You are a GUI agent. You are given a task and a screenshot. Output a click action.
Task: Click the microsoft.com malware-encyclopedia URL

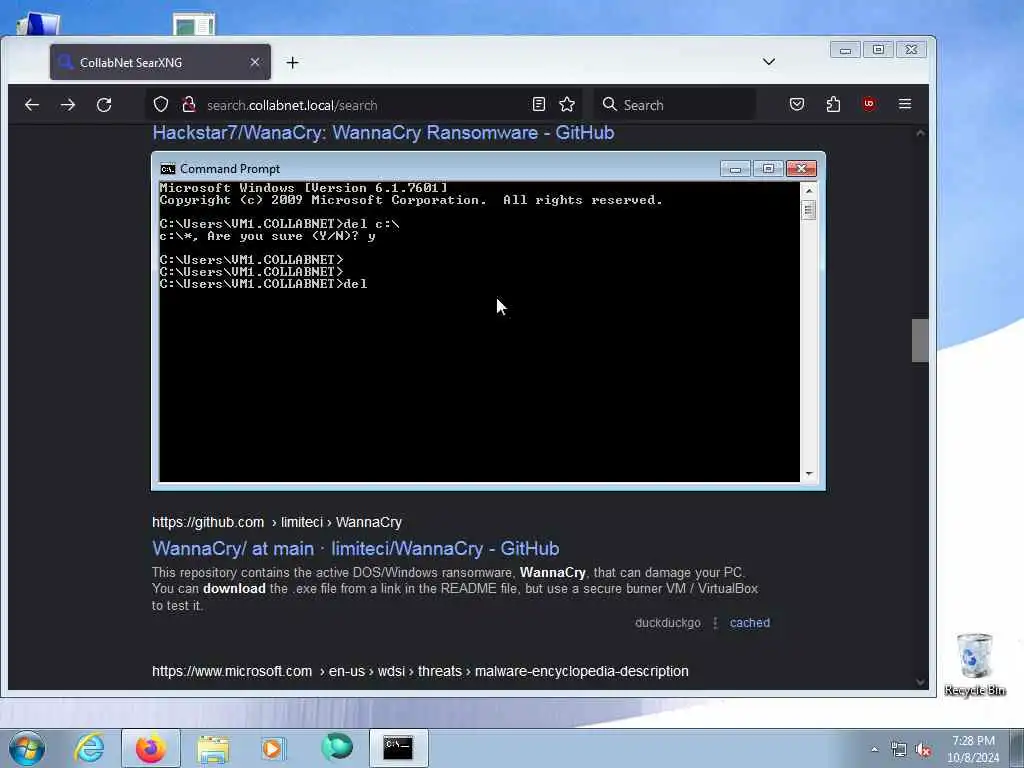click(420, 671)
